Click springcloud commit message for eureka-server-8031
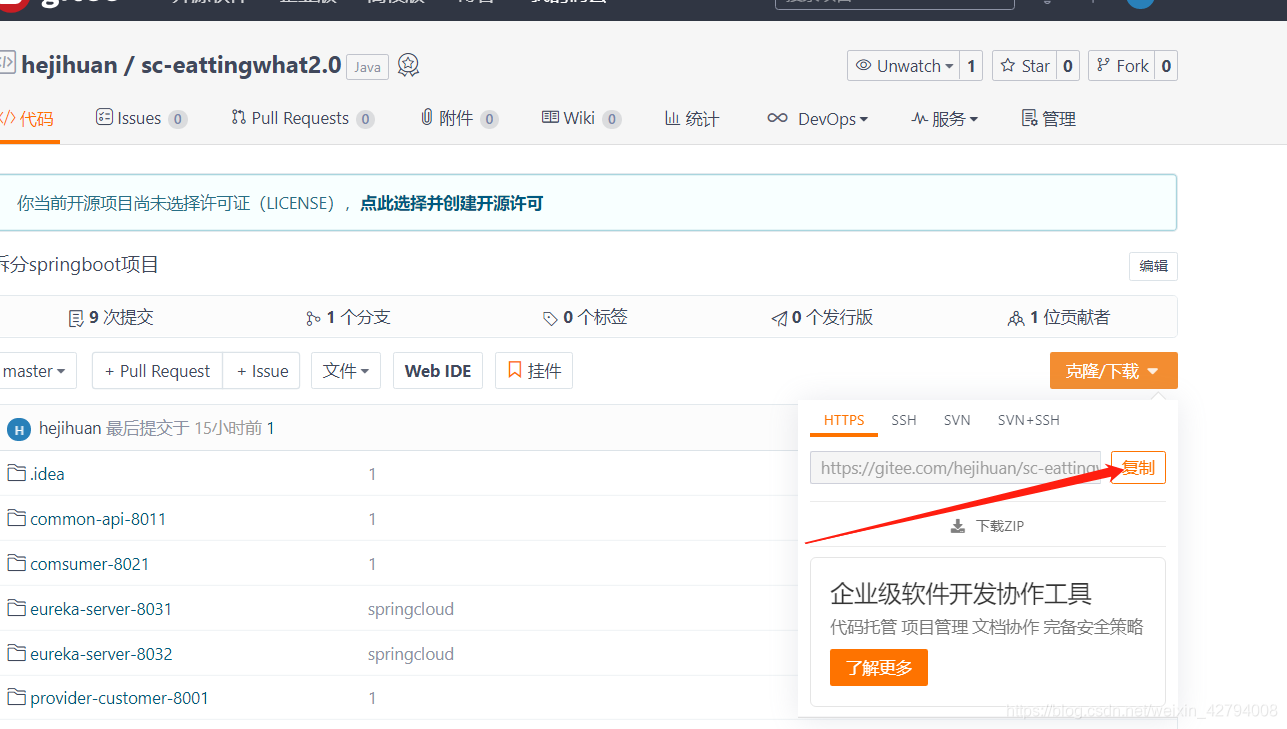The height and width of the screenshot is (729, 1287). pyautogui.click(x=411, y=609)
